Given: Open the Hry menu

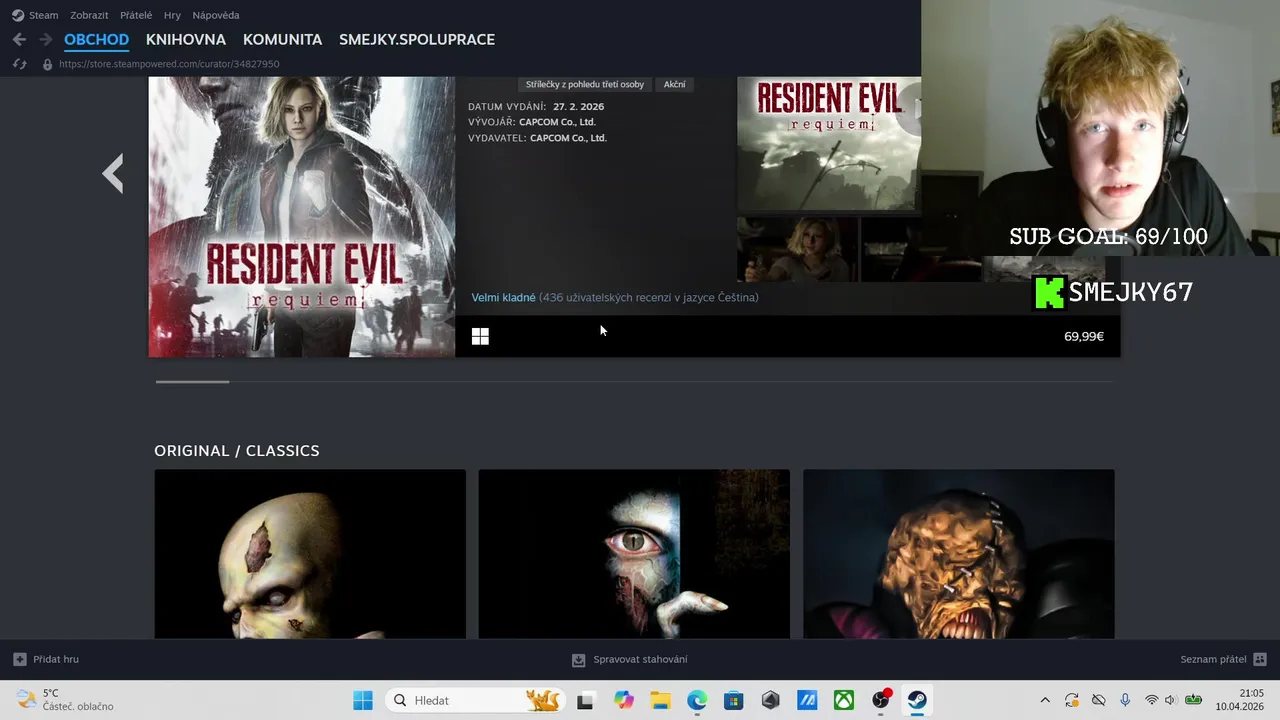Looking at the screenshot, I should pos(172,15).
